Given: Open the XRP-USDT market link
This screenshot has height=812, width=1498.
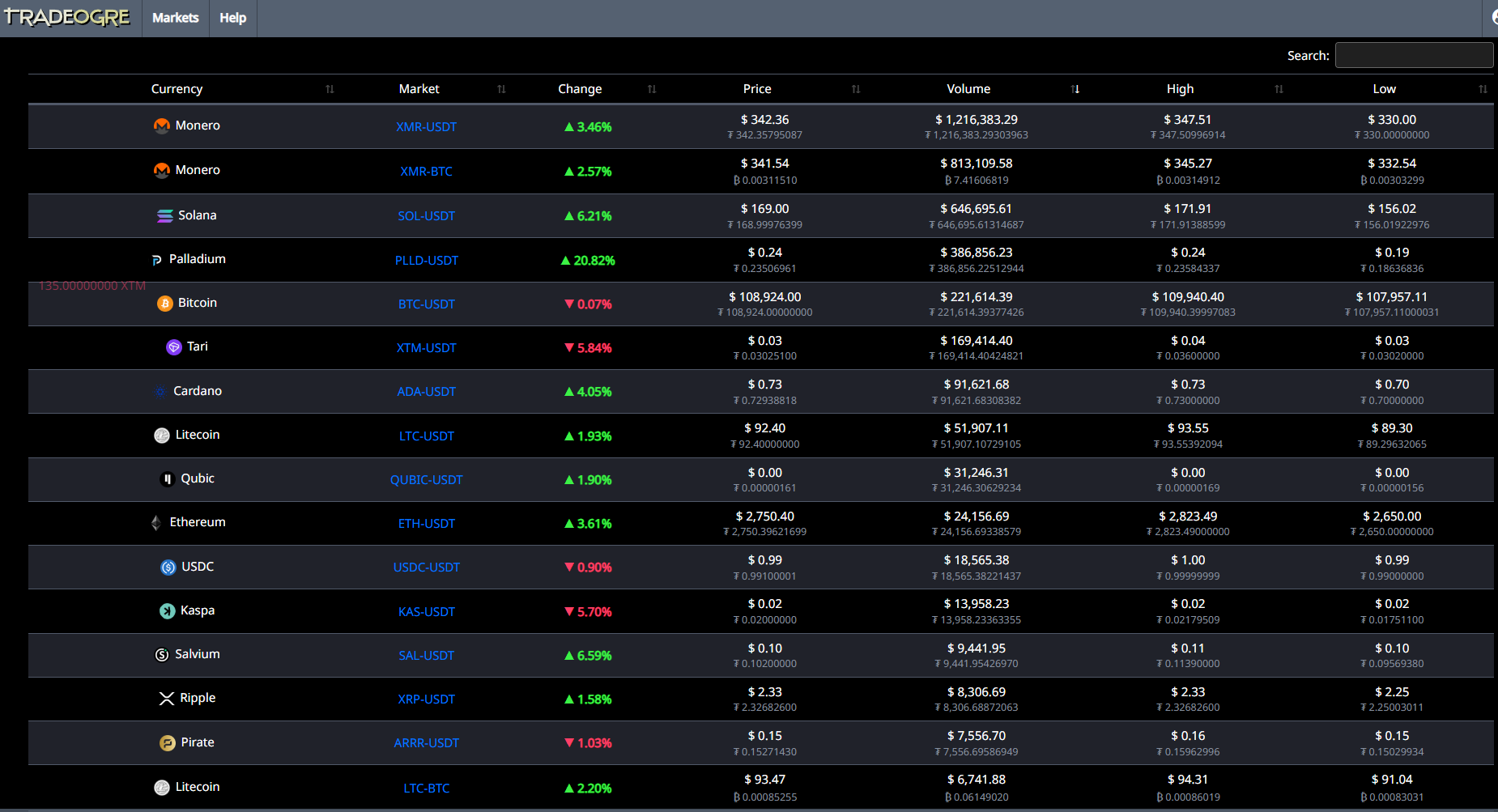Looking at the screenshot, I should click(x=427, y=699).
